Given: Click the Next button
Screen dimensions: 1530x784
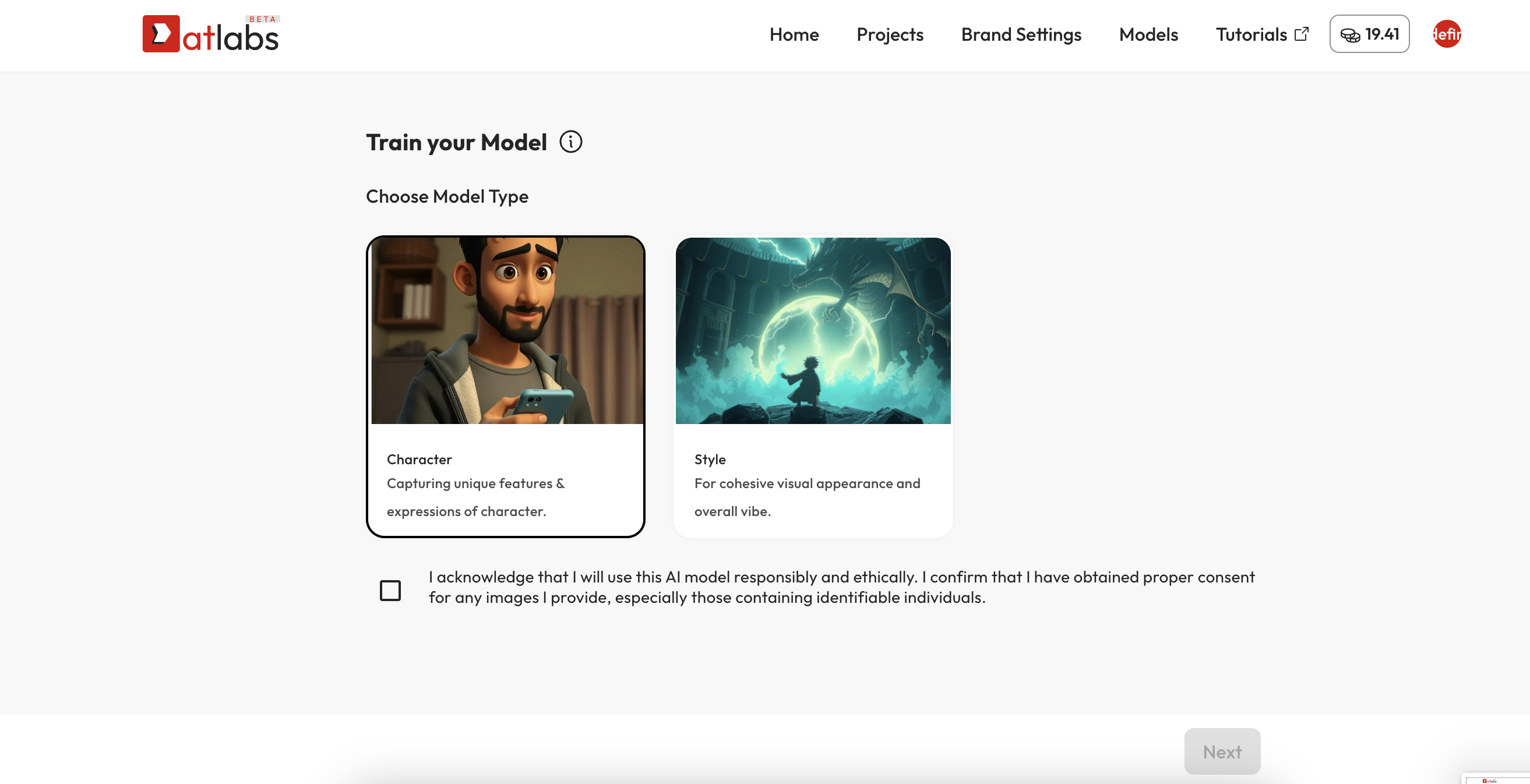Looking at the screenshot, I should pyautogui.click(x=1222, y=751).
